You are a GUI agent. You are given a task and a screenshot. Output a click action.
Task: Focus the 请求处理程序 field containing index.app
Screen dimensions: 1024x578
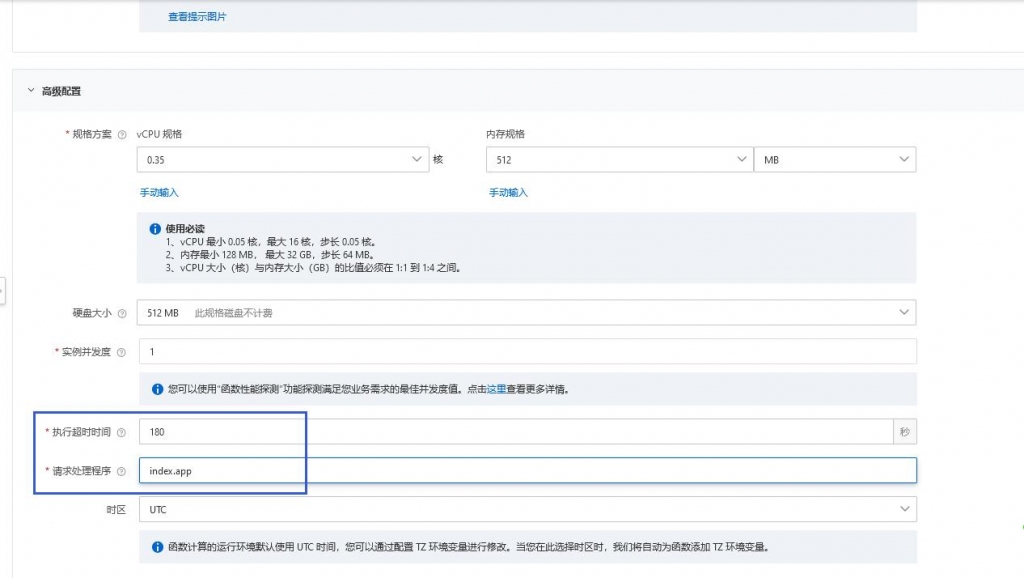click(528, 471)
